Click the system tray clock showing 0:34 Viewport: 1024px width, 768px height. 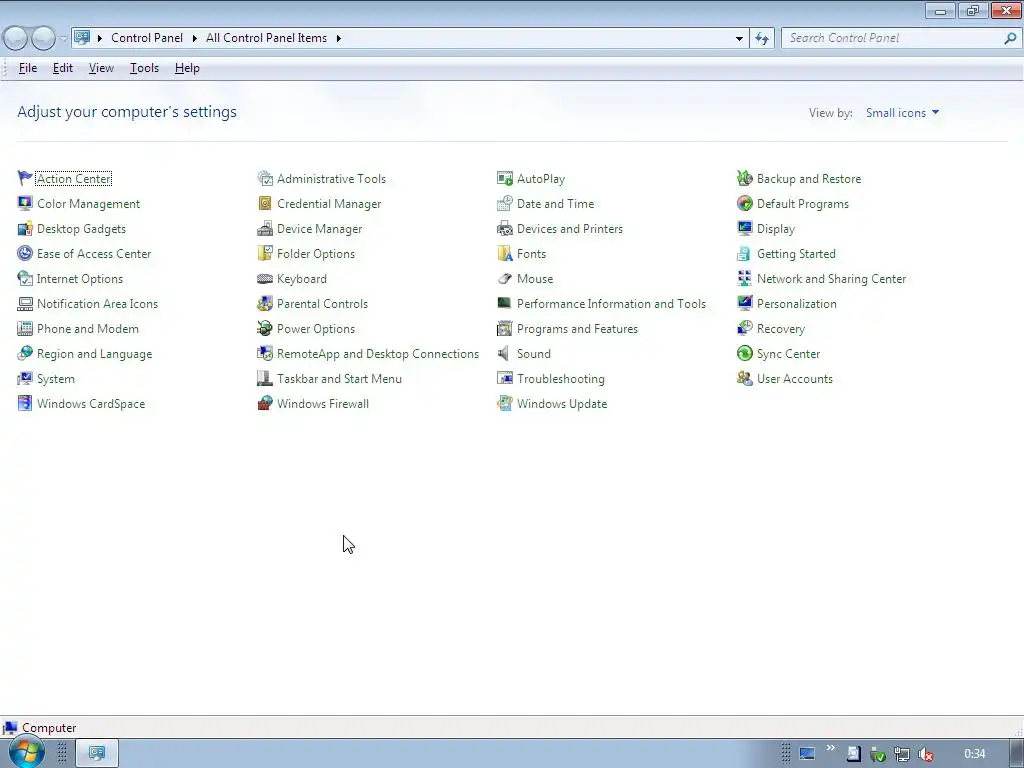pyautogui.click(x=974, y=754)
